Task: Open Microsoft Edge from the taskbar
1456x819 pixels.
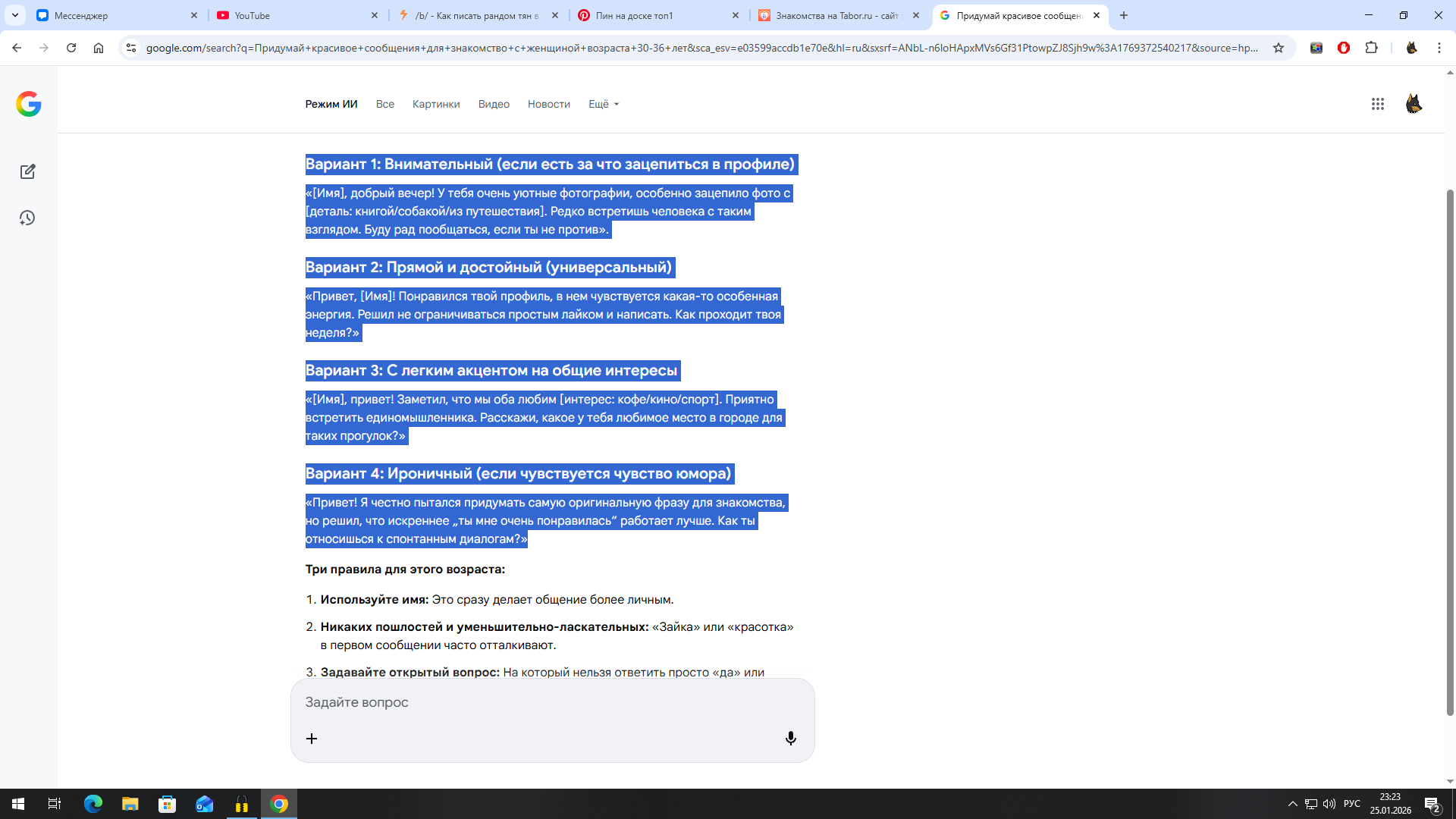Action: (x=93, y=804)
